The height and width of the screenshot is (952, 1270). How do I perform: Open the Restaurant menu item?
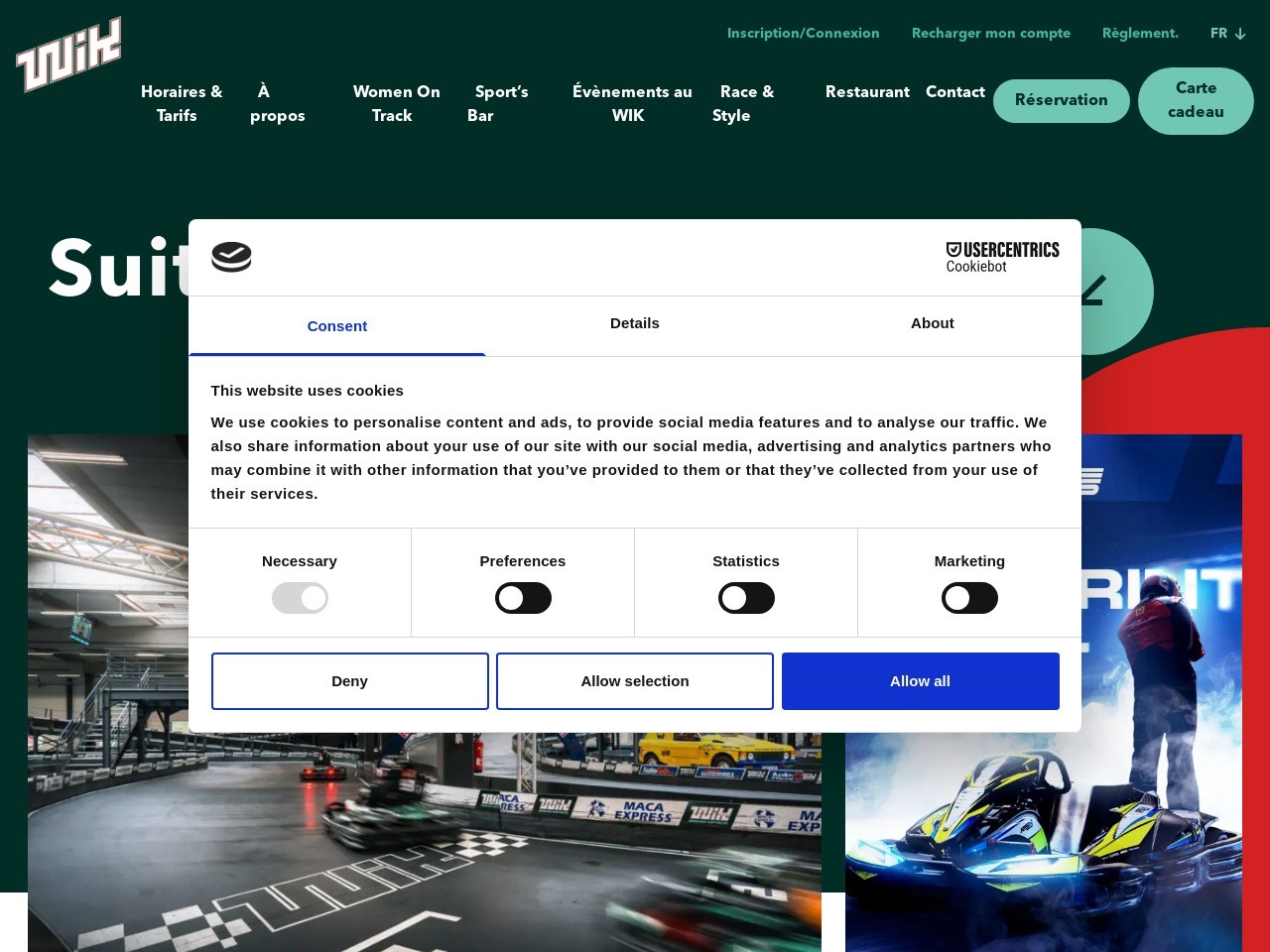point(867,92)
